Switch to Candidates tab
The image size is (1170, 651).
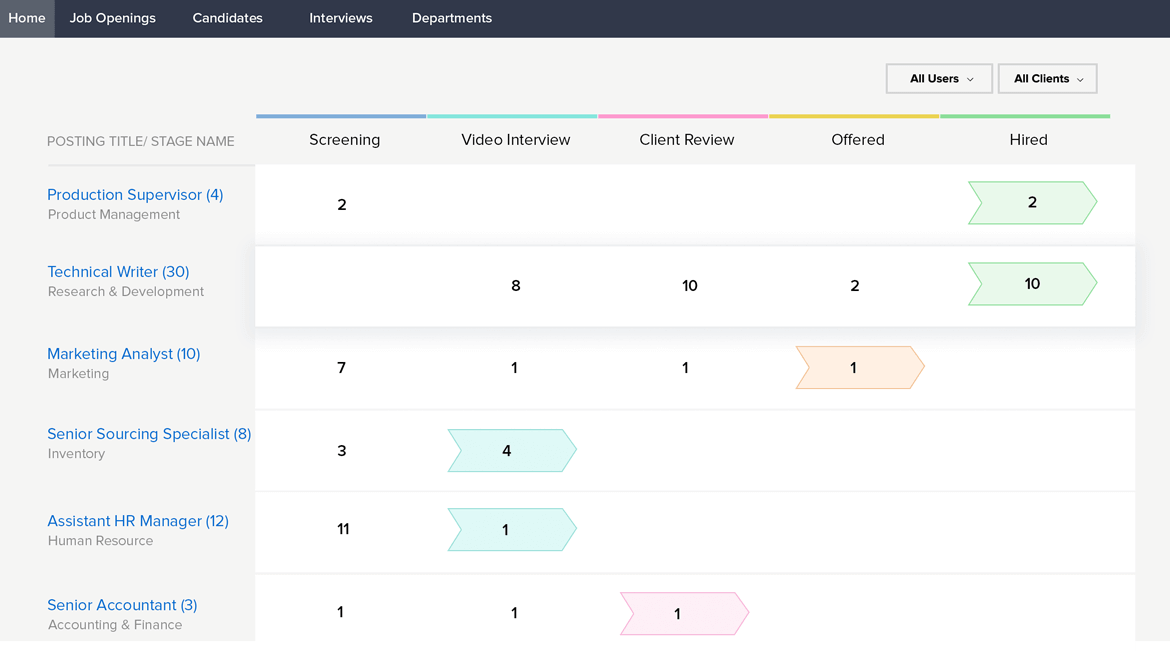[x=228, y=18]
